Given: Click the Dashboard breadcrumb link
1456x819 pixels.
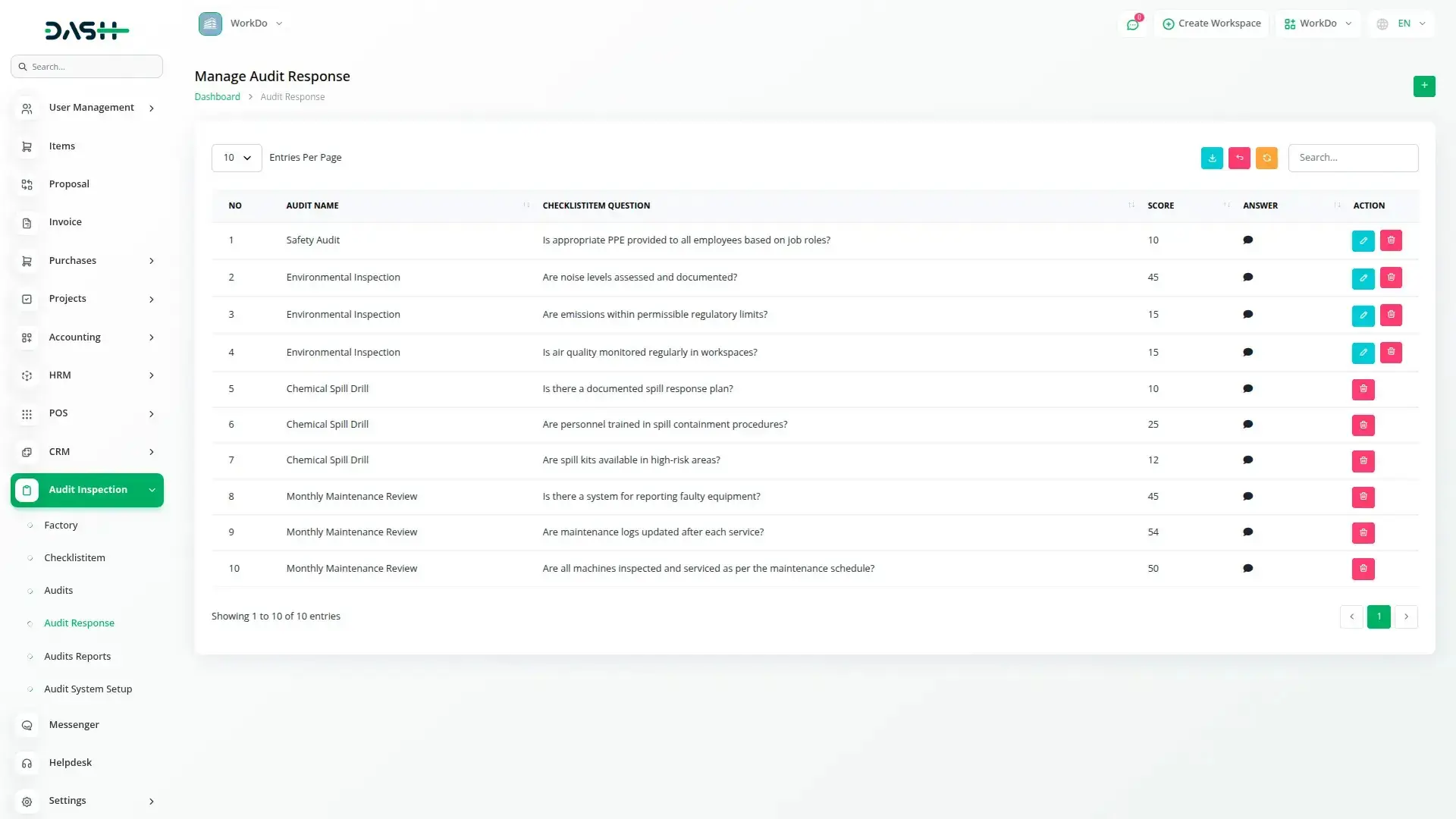Looking at the screenshot, I should click(217, 97).
